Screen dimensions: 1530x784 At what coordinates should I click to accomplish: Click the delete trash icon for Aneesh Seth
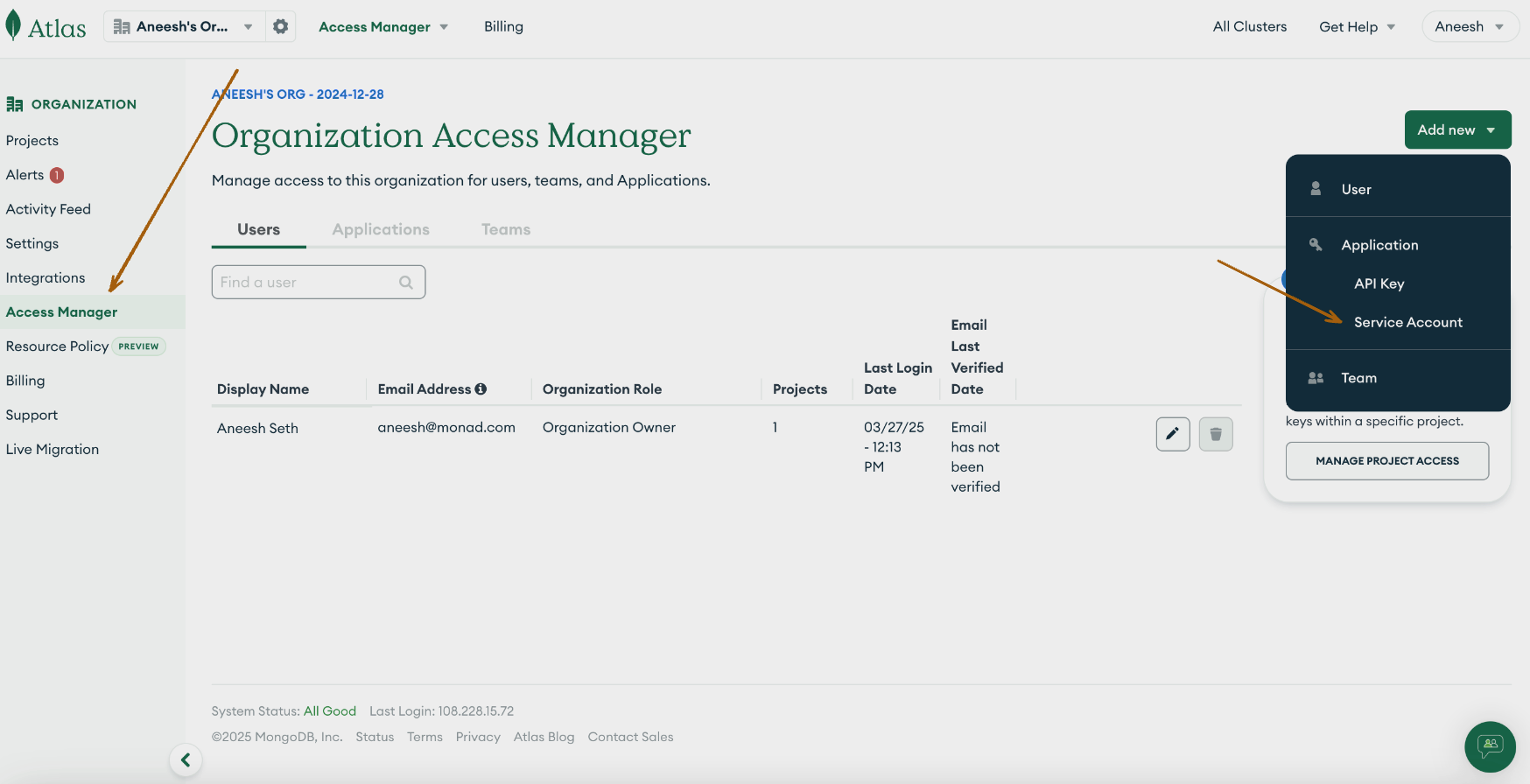(1215, 434)
